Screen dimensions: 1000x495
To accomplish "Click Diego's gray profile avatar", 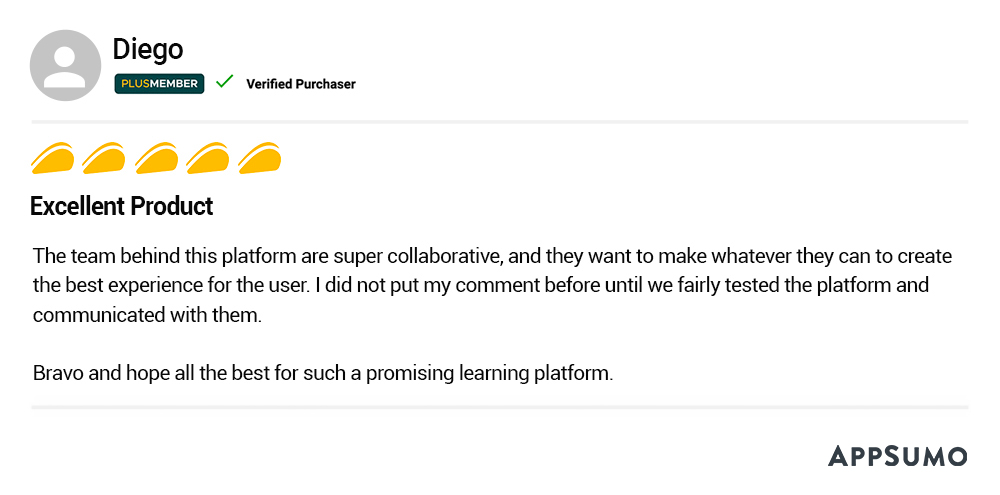I will point(66,64).
